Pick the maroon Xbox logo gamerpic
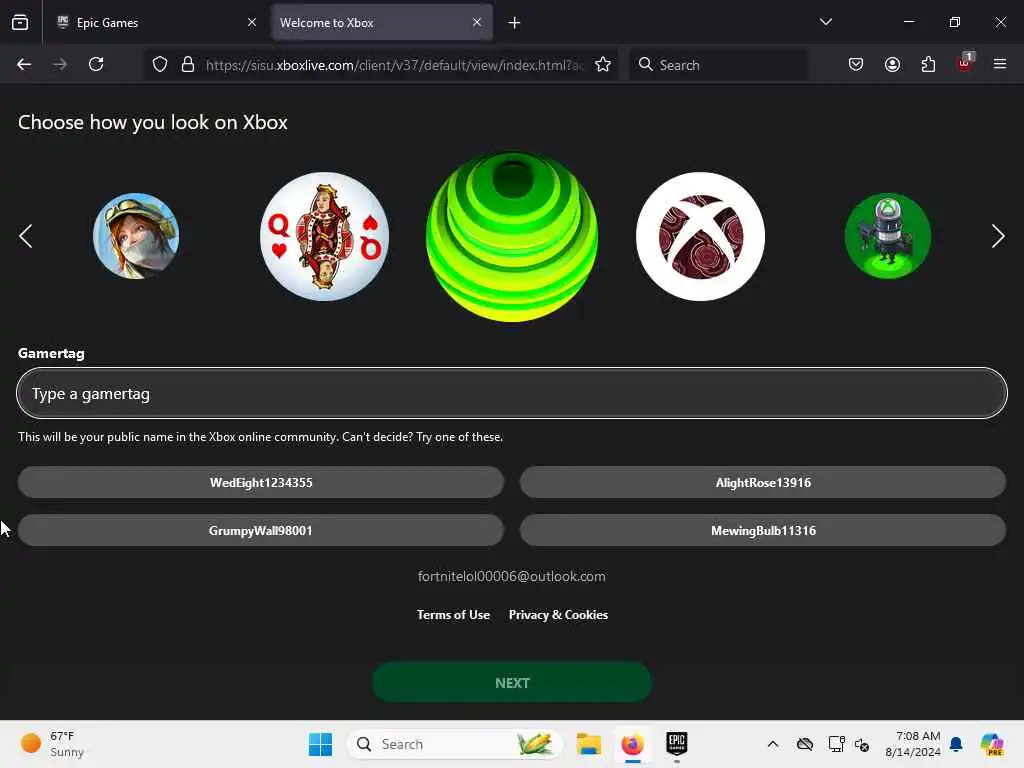This screenshot has width=1024, height=768. point(700,236)
